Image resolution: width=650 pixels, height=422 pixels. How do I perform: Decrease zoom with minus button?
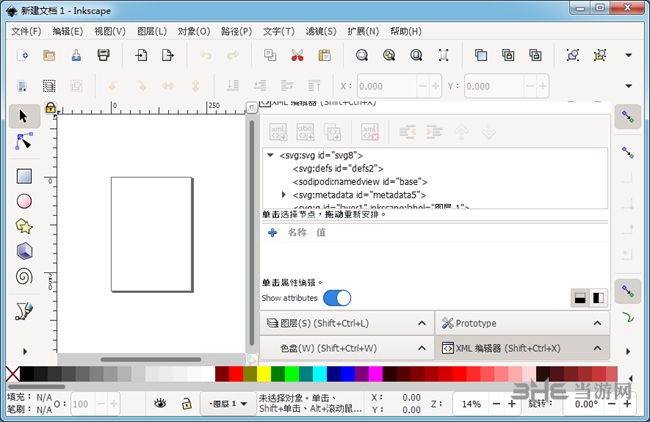tap(497, 404)
